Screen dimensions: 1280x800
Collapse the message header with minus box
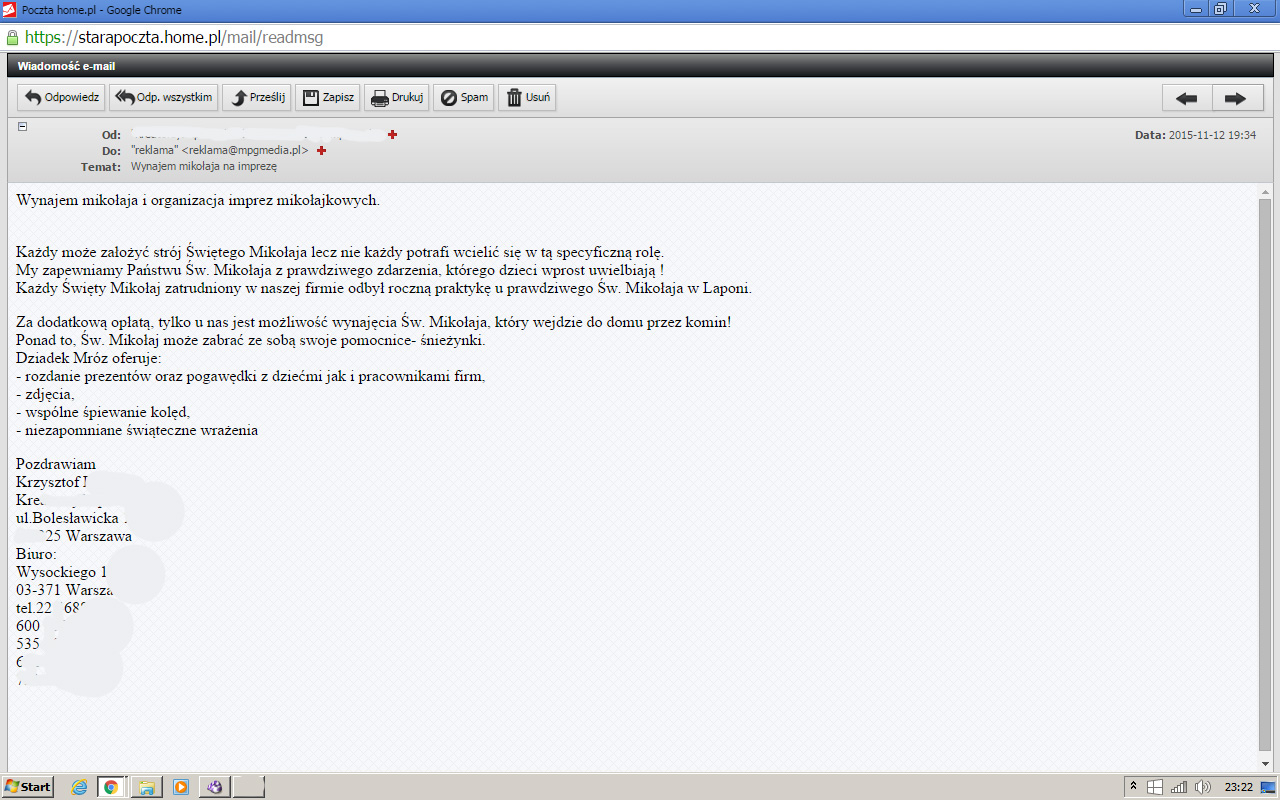22,126
